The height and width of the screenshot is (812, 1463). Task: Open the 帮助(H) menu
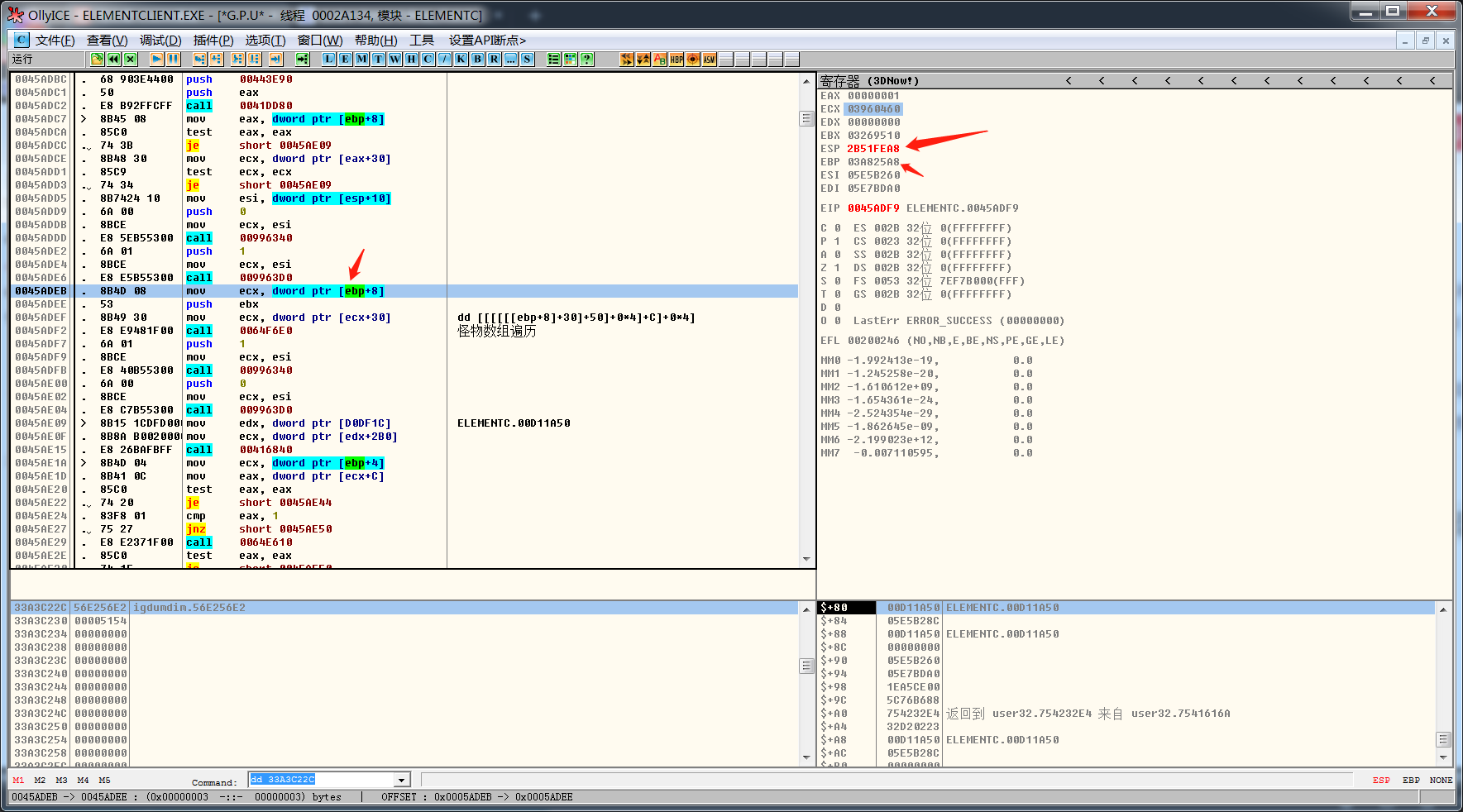(x=376, y=40)
